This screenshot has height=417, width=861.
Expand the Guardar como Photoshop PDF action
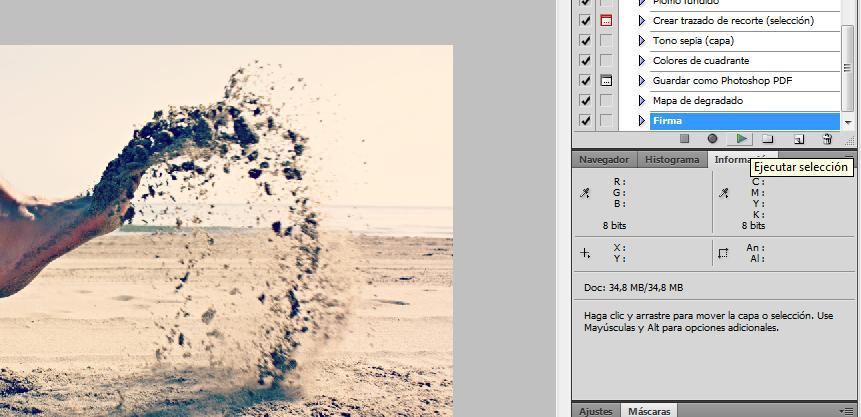641,80
